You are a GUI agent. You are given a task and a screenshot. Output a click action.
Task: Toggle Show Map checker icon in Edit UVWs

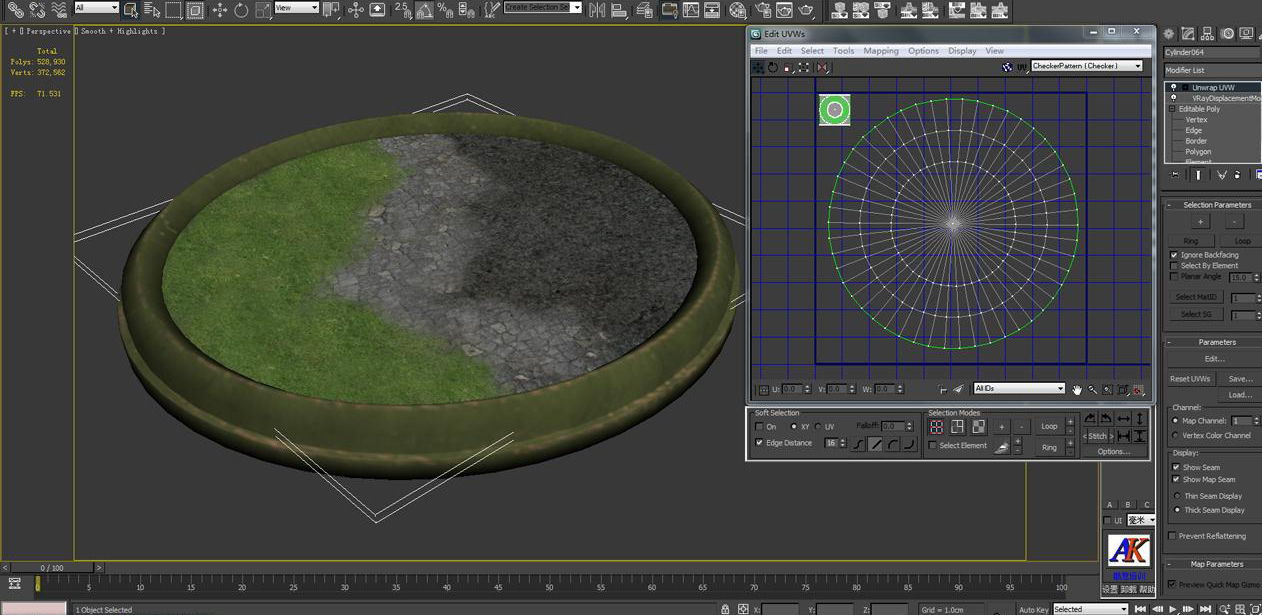pos(1007,67)
